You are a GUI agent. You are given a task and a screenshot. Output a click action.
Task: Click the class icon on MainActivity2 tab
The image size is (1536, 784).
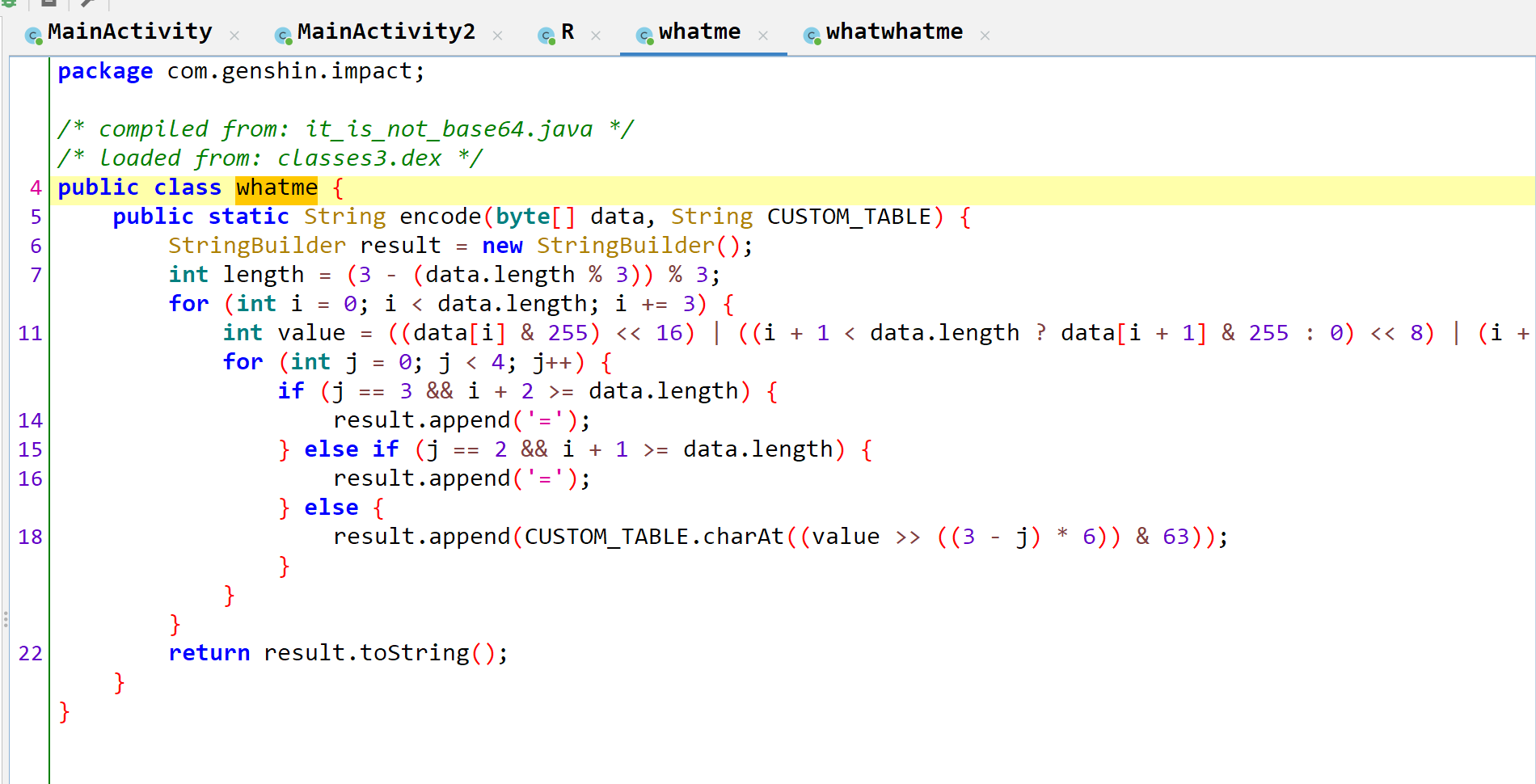click(x=283, y=36)
